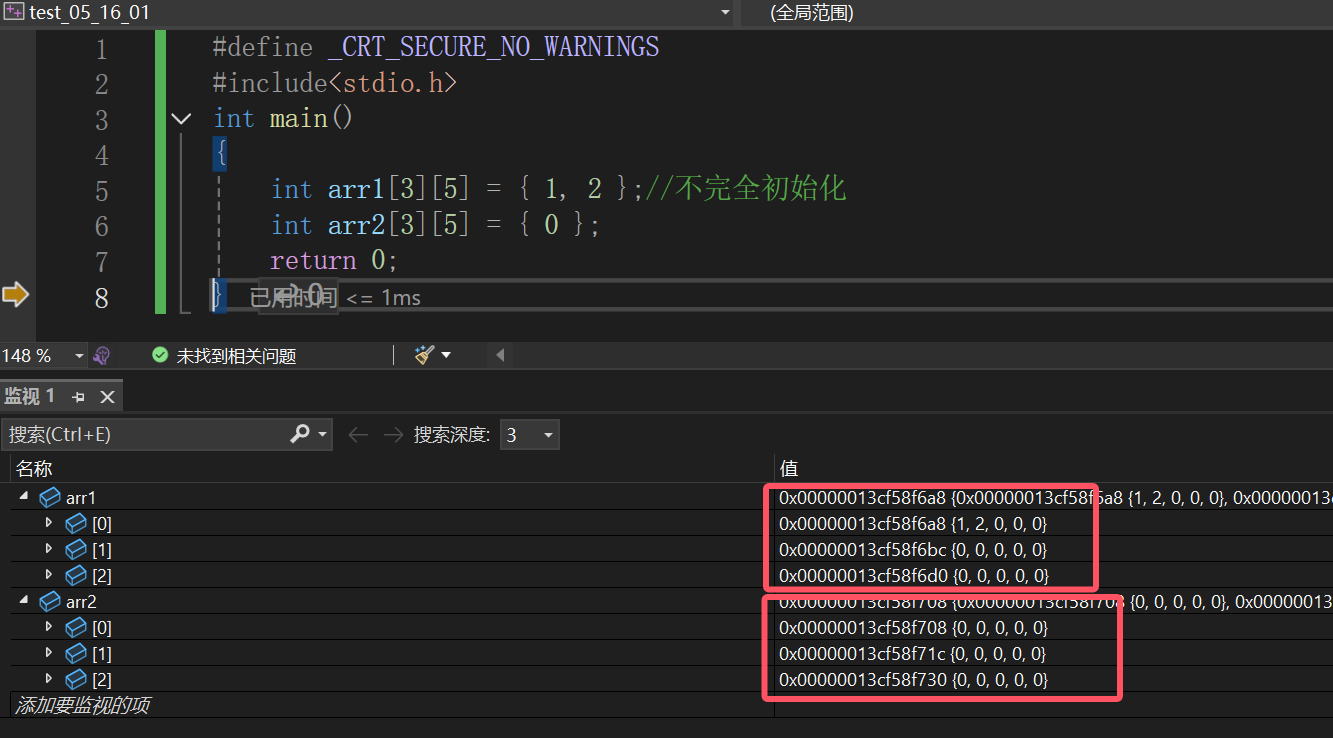Click the cube icon of arr1 [2]

click(76, 575)
